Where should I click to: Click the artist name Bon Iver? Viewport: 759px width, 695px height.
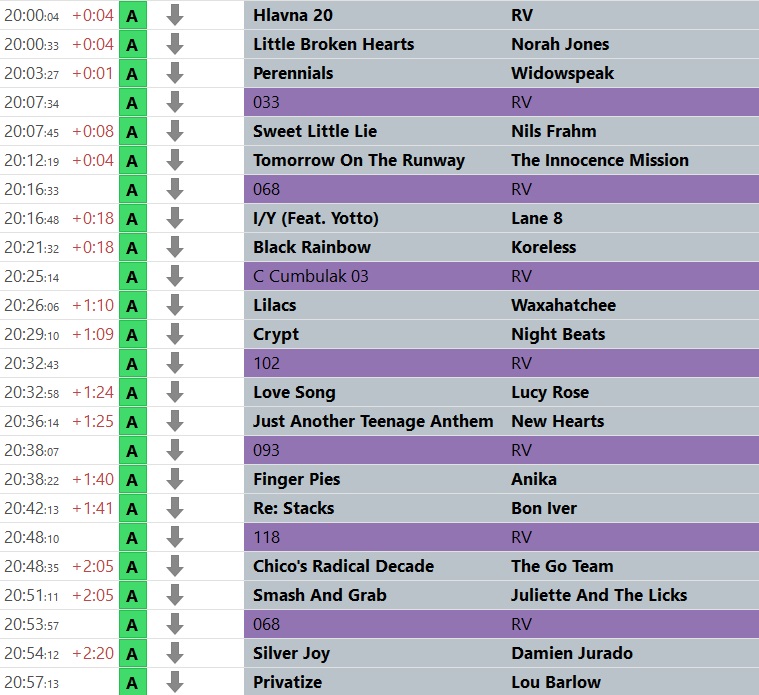pos(544,508)
